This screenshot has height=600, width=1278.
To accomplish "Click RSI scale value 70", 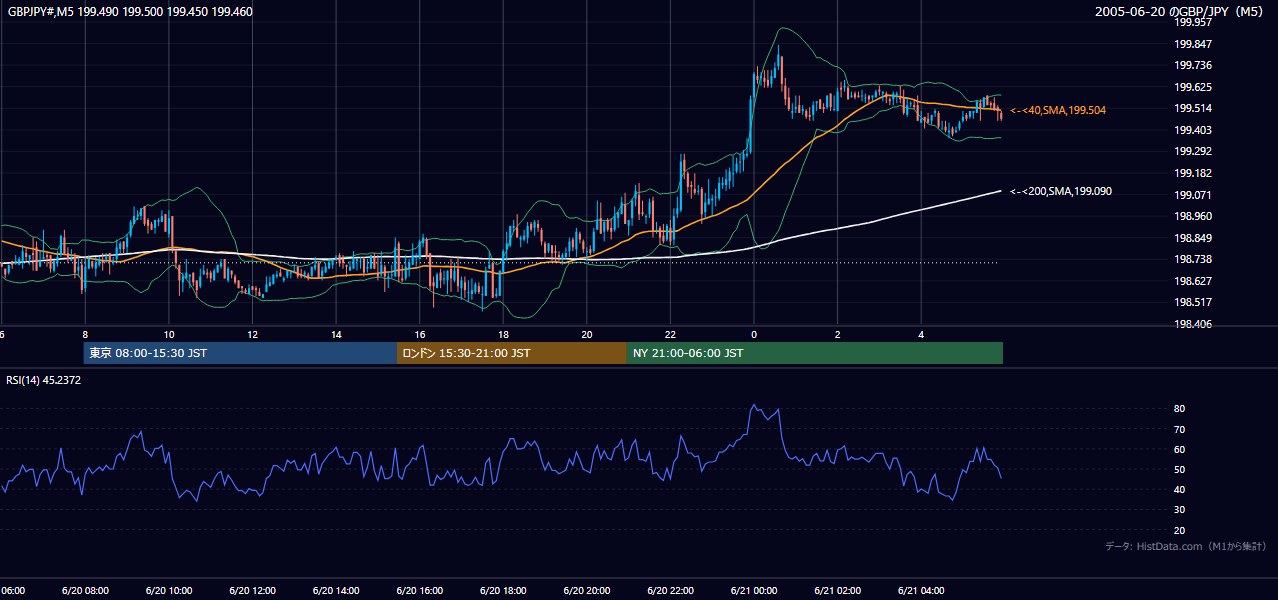I will click(1180, 429).
